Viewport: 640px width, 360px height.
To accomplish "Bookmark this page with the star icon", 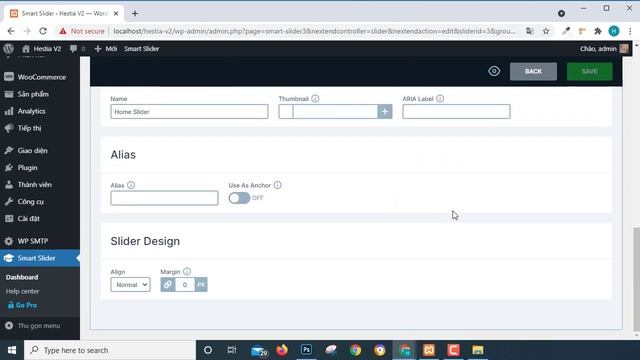I will 546,31.
